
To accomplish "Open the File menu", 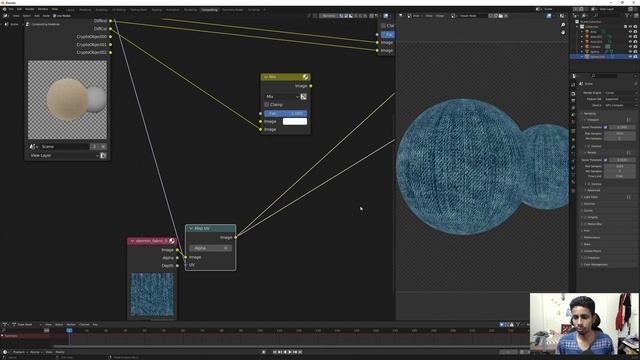I will point(11,9).
